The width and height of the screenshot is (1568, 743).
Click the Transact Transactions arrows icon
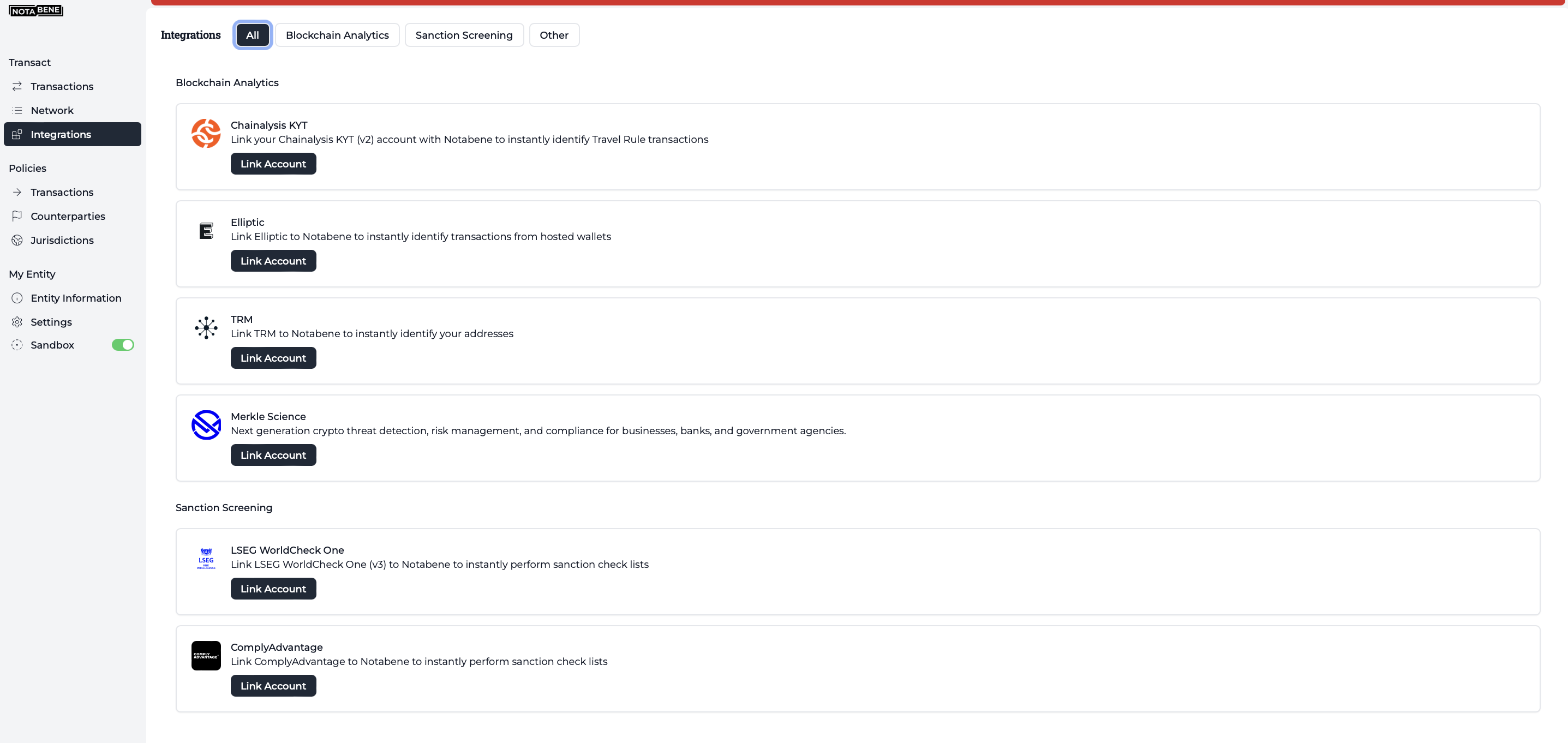17,86
